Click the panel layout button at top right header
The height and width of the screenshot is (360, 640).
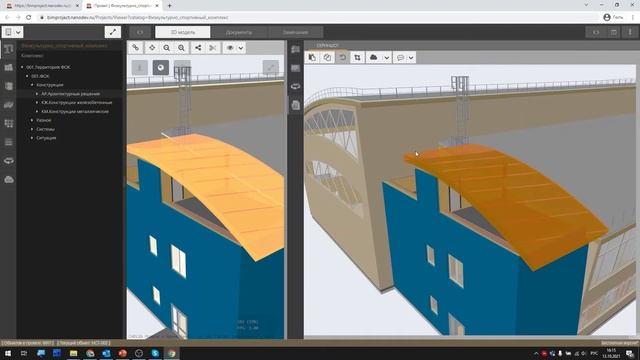coord(614,32)
